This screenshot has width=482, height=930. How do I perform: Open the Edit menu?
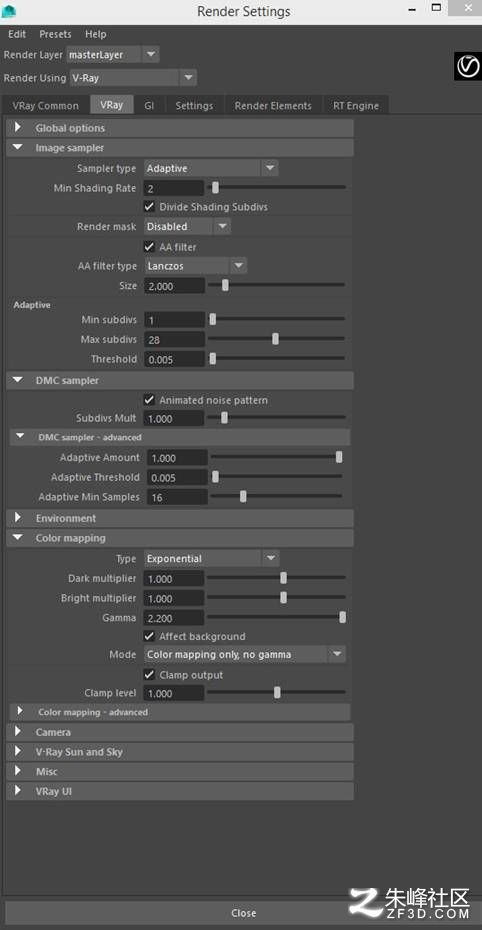17,34
